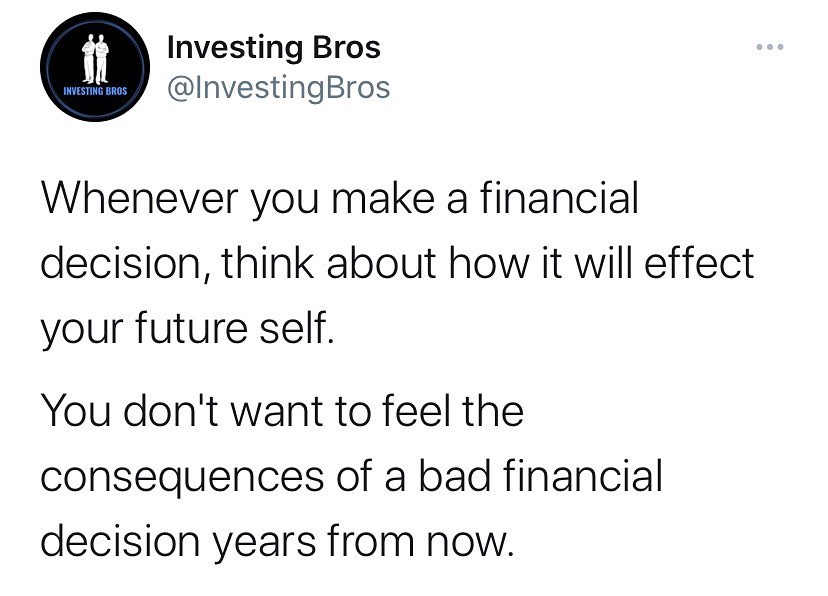Click the word Whenever in the tweet

coord(140,198)
